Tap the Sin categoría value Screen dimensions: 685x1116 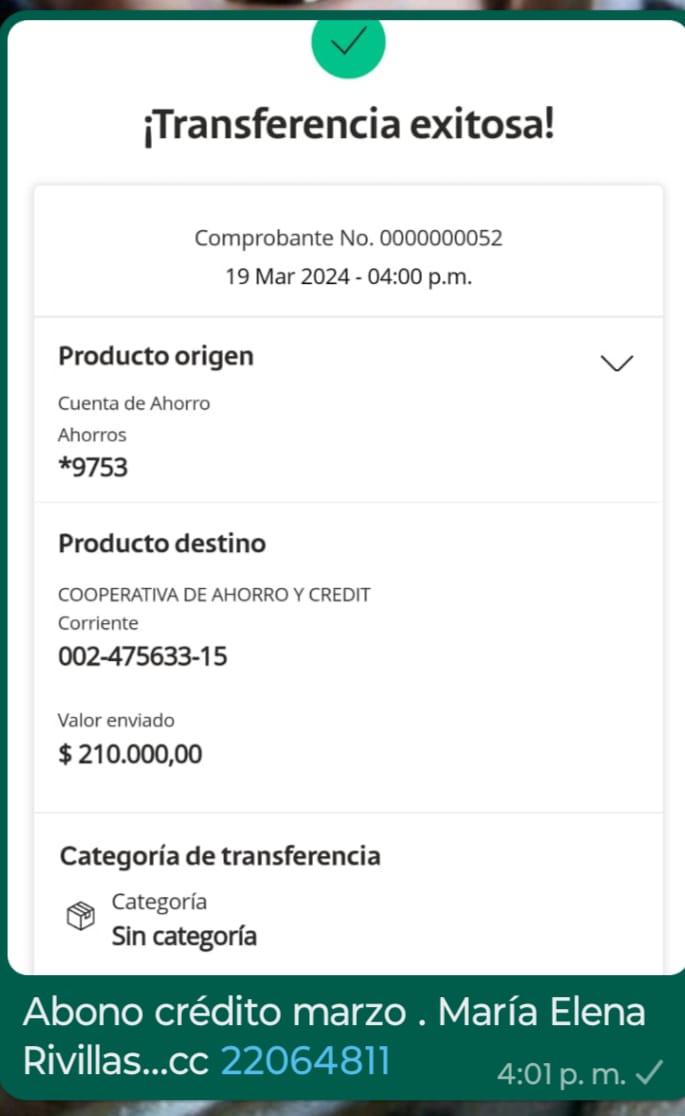pyautogui.click(x=184, y=937)
